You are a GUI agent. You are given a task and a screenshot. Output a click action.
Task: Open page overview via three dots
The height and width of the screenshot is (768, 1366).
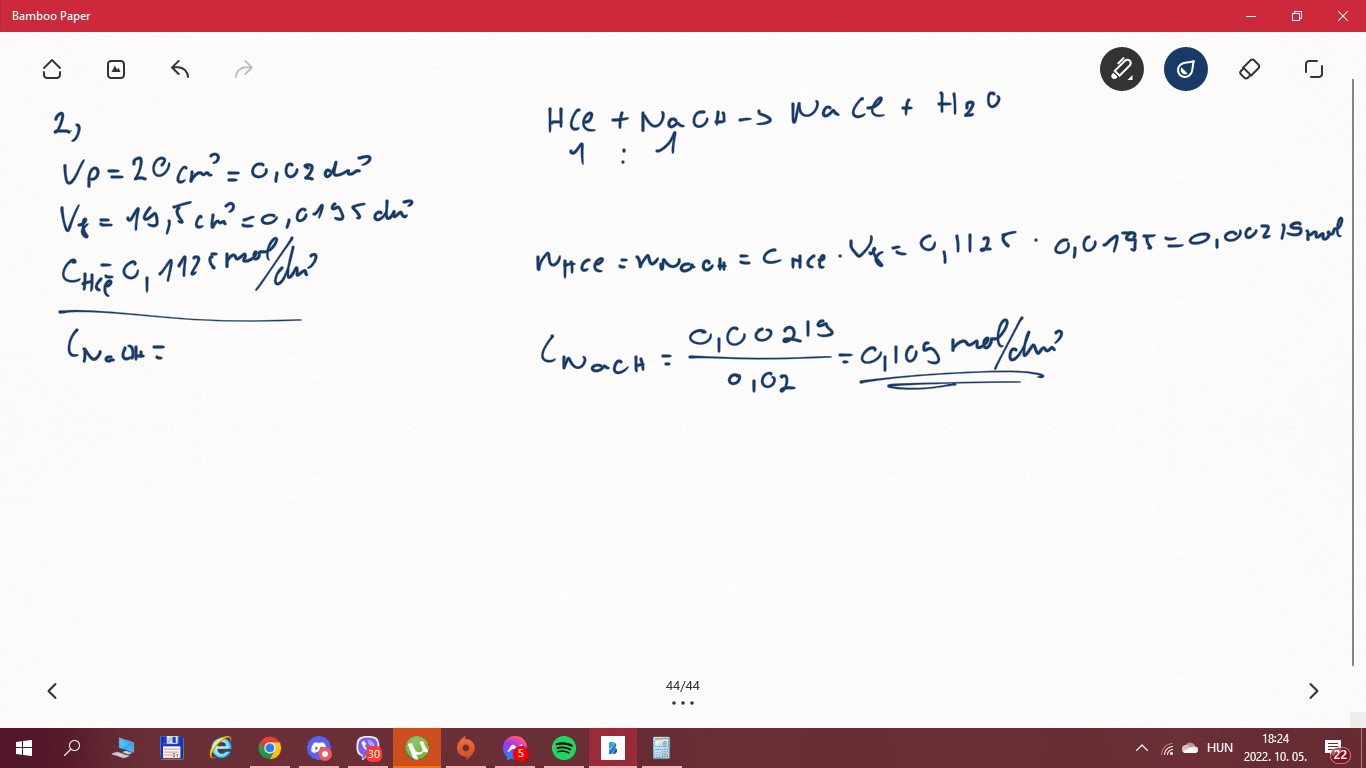[x=682, y=703]
